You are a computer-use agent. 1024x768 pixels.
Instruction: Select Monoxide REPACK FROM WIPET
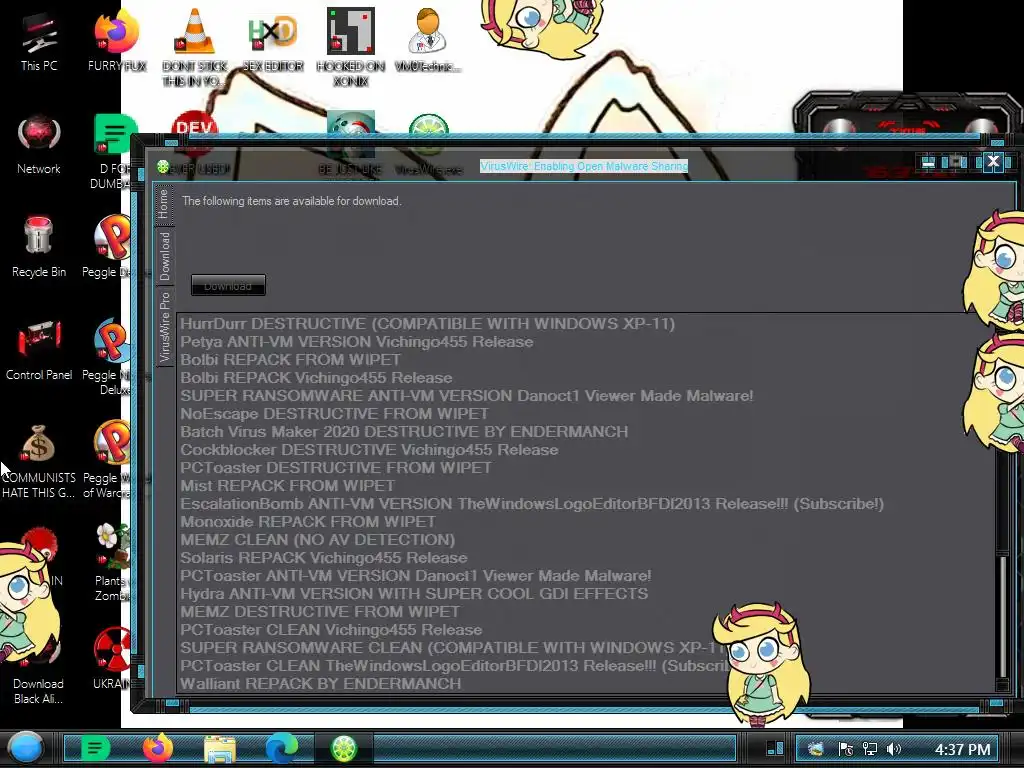[x=308, y=522]
